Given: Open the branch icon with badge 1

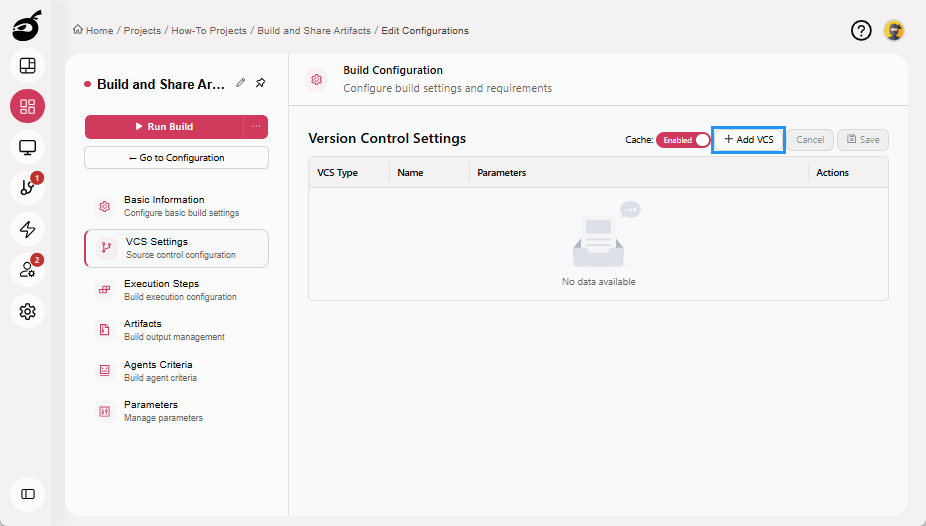Looking at the screenshot, I should [27, 188].
